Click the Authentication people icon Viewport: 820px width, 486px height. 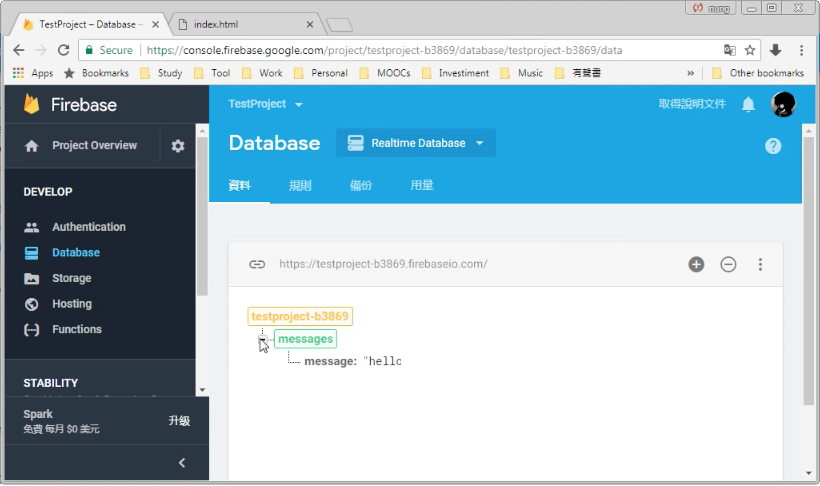pos(31,227)
